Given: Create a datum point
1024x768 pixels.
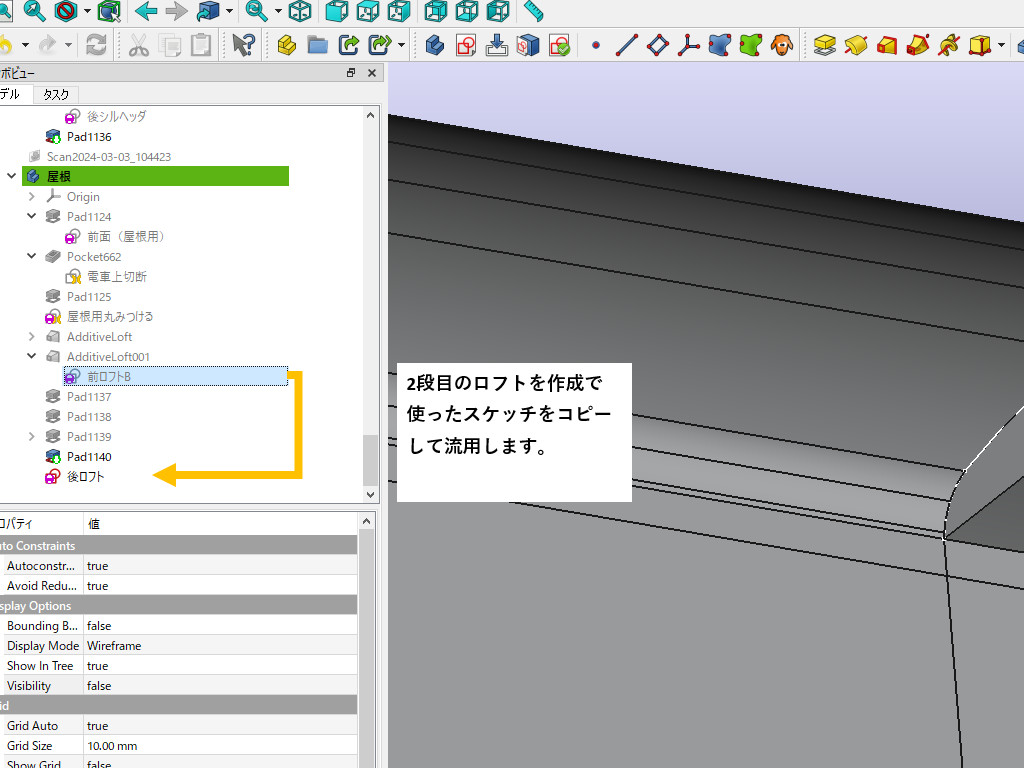Looking at the screenshot, I should (596, 45).
